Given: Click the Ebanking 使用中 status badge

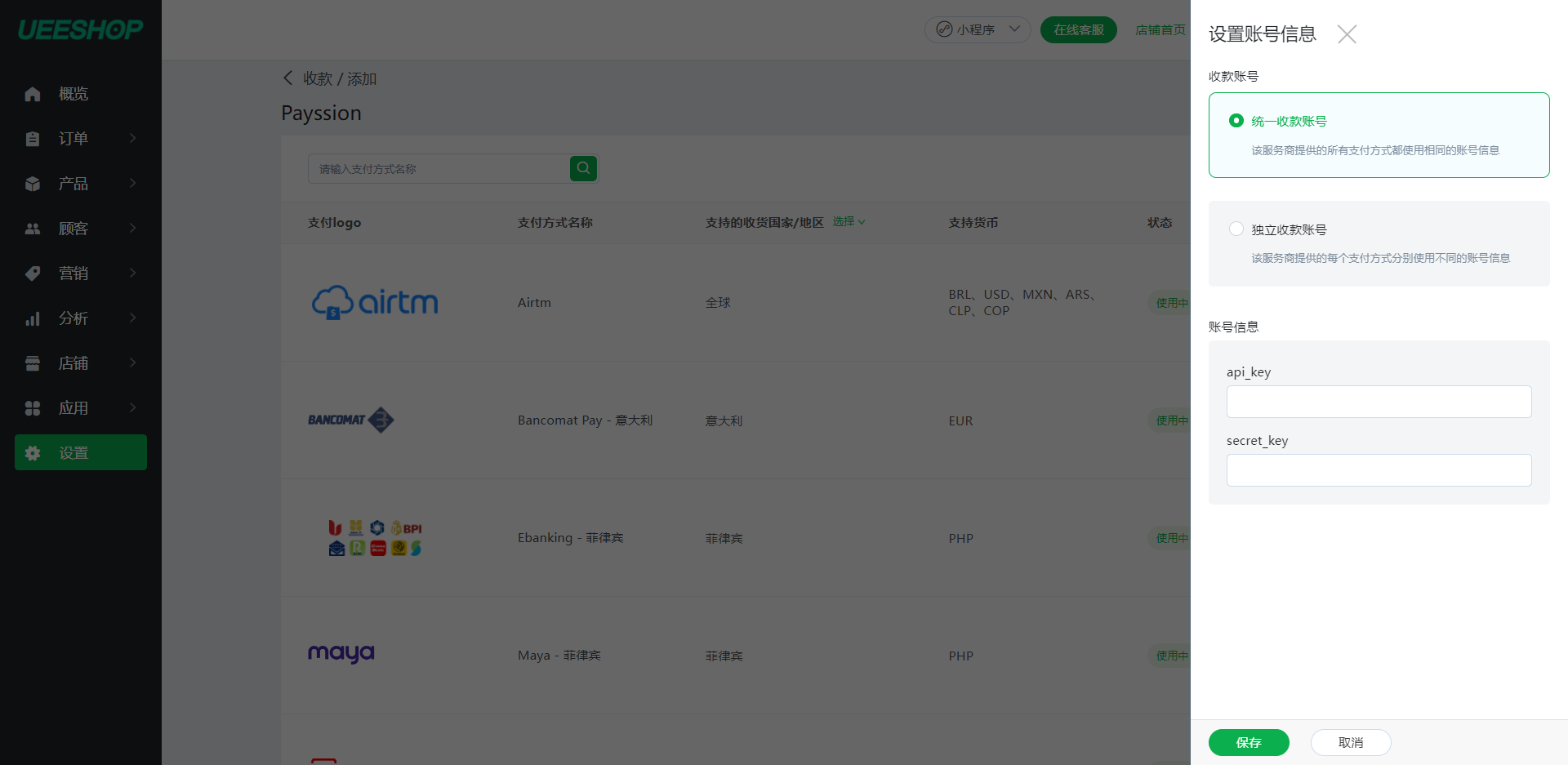Looking at the screenshot, I should pos(1170,538).
